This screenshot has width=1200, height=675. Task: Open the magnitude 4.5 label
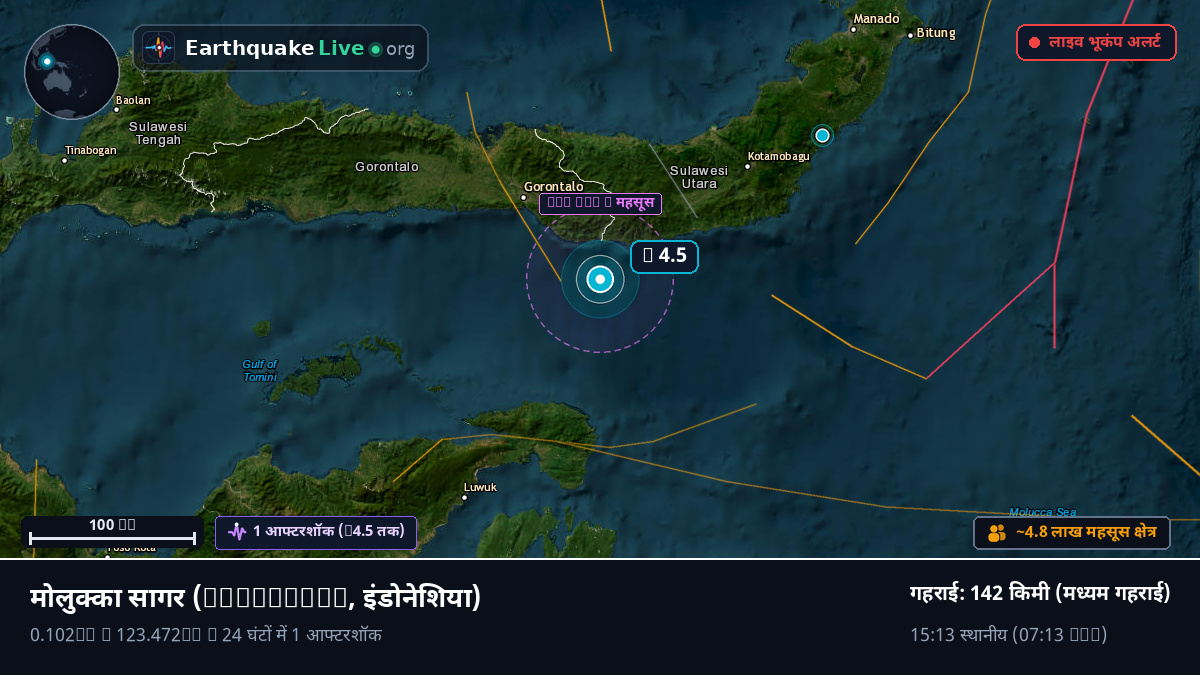pos(664,256)
